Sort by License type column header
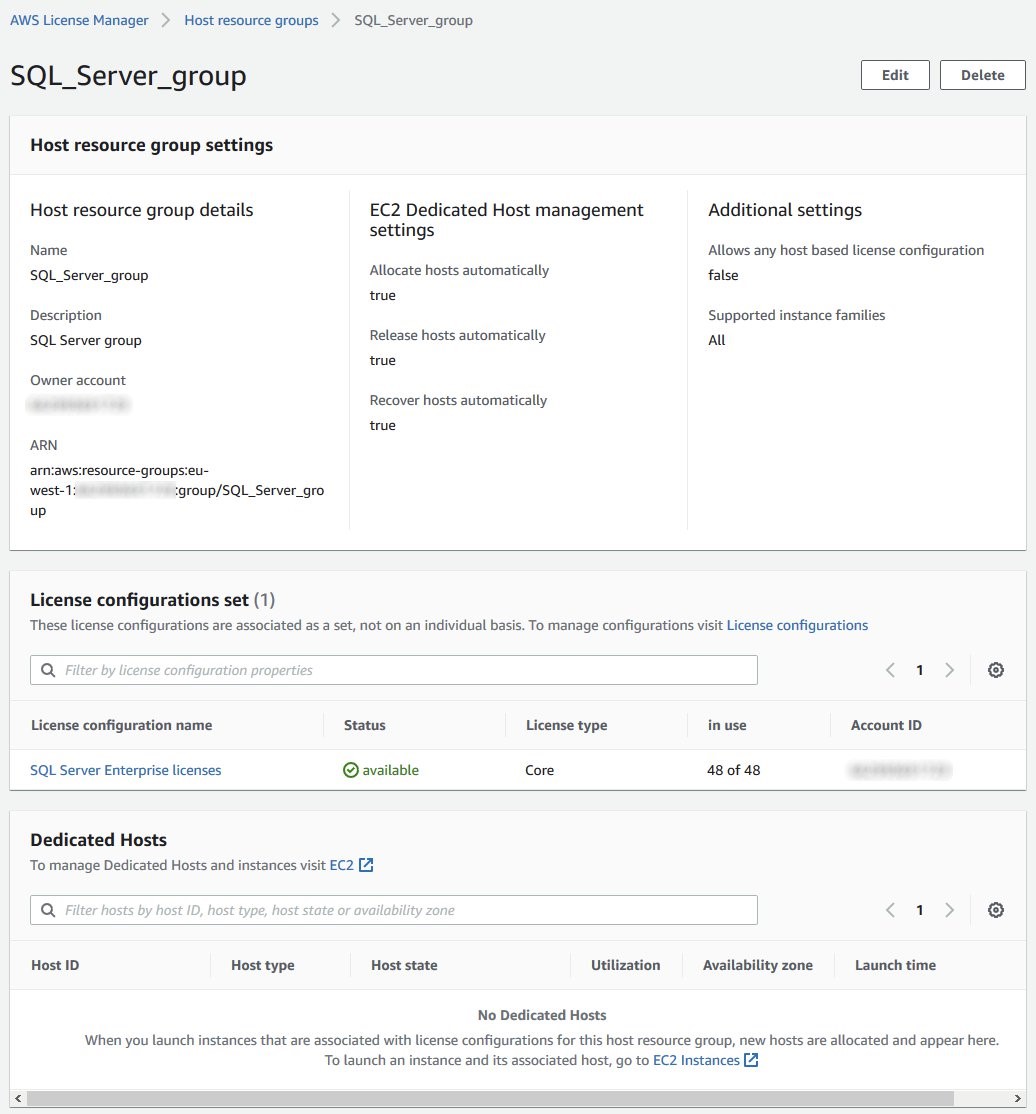Screen dimensions: 1036x1114 tap(566, 725)
